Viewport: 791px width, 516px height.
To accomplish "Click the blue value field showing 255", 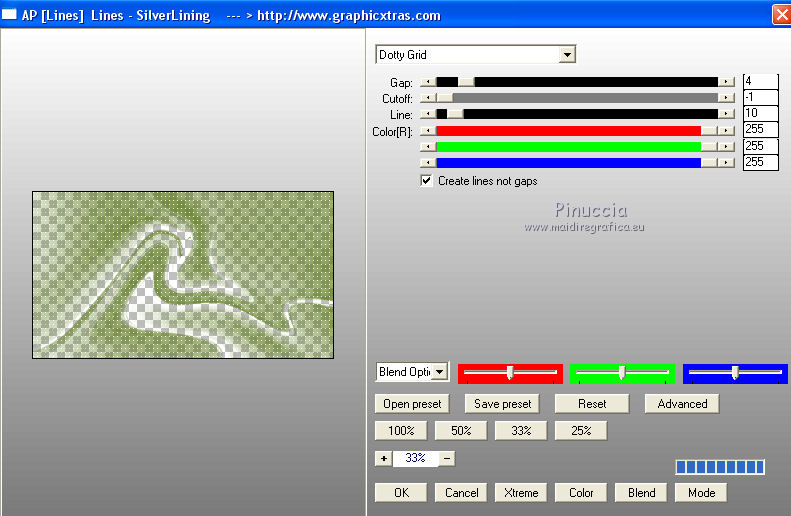I will (761, 162).
